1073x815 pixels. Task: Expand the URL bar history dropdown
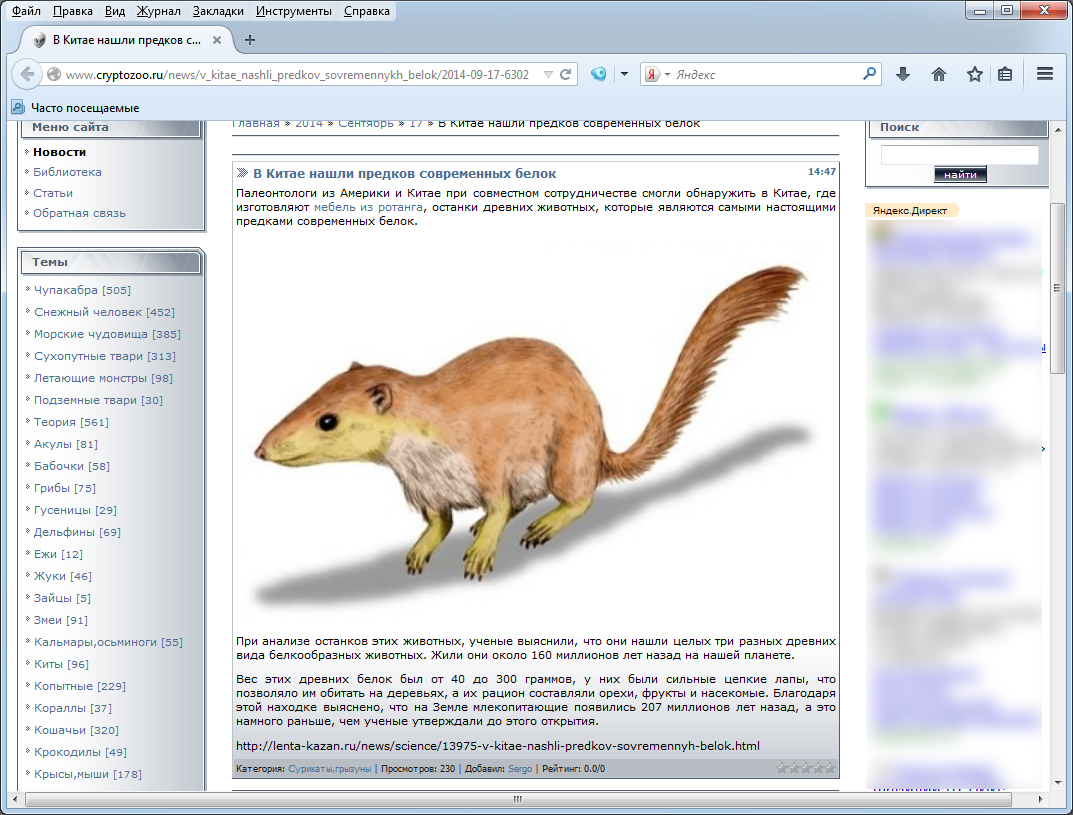point(548,74)
